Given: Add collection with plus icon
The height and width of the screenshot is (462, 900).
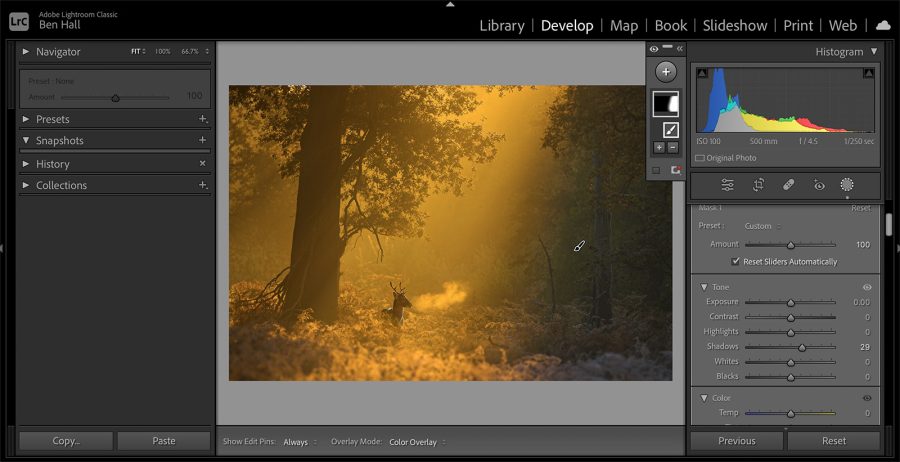Looking at the screenshot, I should (203, 185).
